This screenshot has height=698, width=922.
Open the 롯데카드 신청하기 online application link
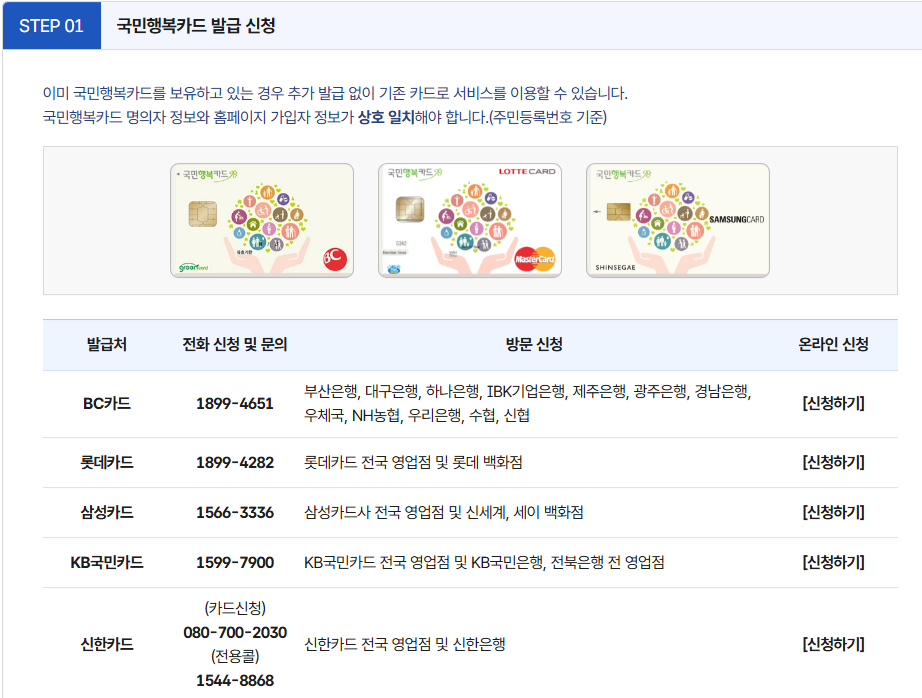(833, 462)
